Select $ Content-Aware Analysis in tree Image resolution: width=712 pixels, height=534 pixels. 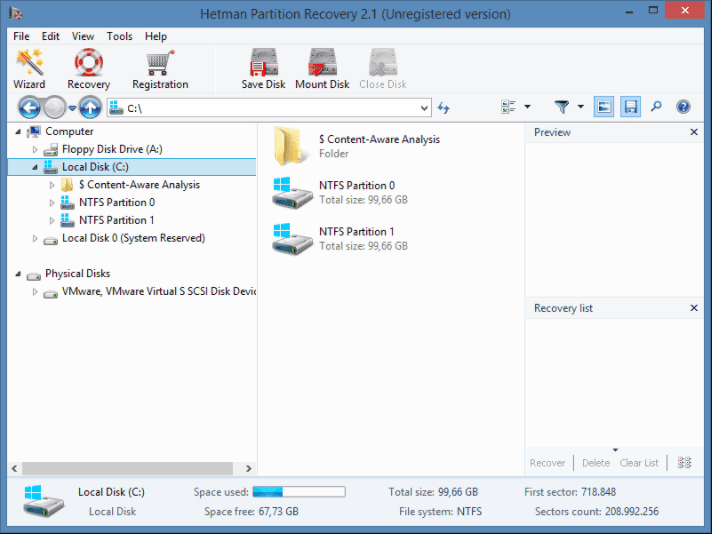[x=139, y=185]
